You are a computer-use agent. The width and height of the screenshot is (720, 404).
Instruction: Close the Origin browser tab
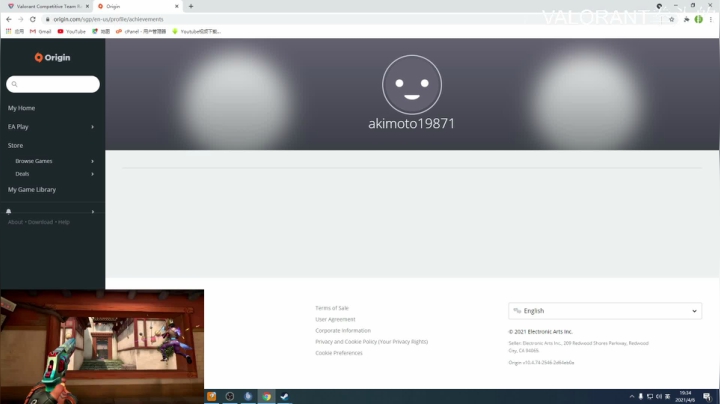177,6
